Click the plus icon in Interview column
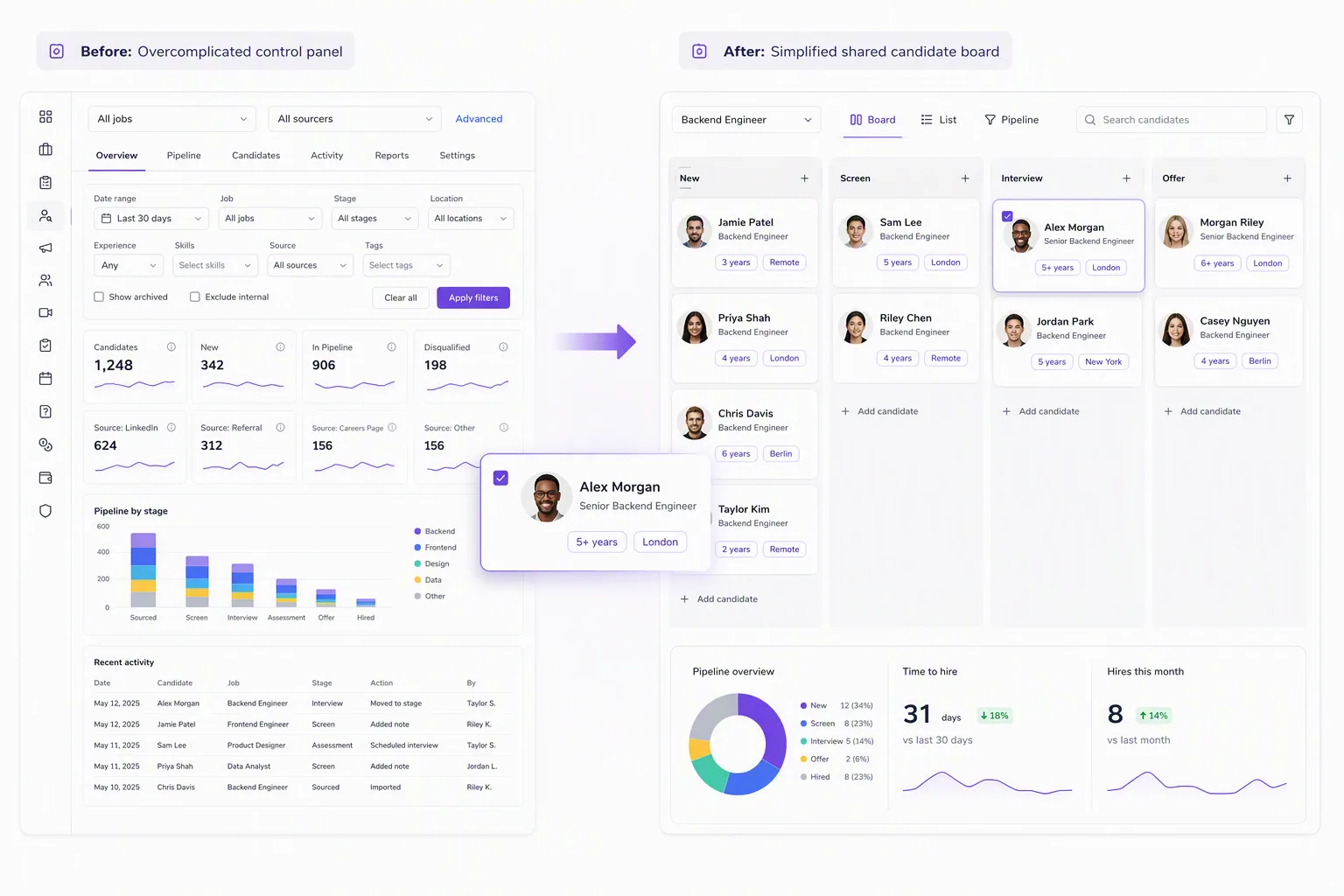The height and width of the screenshot is (896, 1344). coord(1126,178)
